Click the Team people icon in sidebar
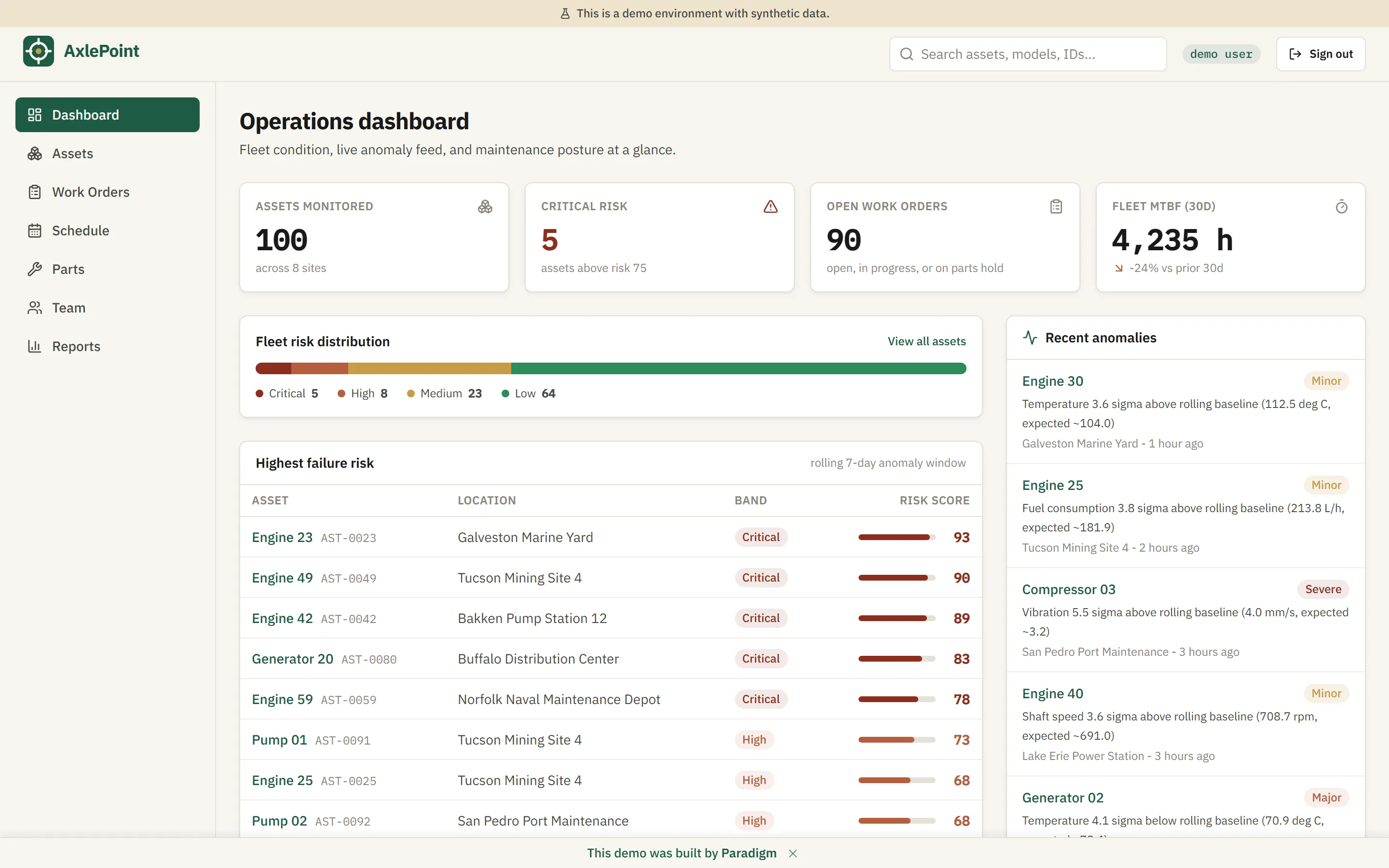Screen dimensions: 1389x868 pos(34,308)
